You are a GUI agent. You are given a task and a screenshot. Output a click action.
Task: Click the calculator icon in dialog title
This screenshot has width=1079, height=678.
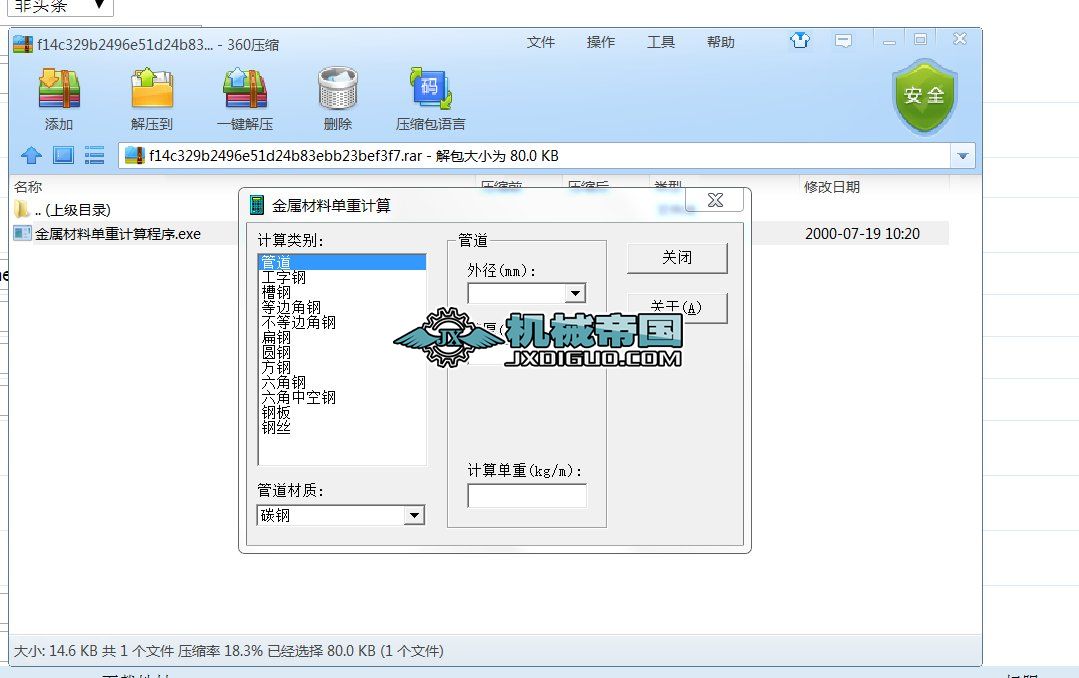coord(257,205)
